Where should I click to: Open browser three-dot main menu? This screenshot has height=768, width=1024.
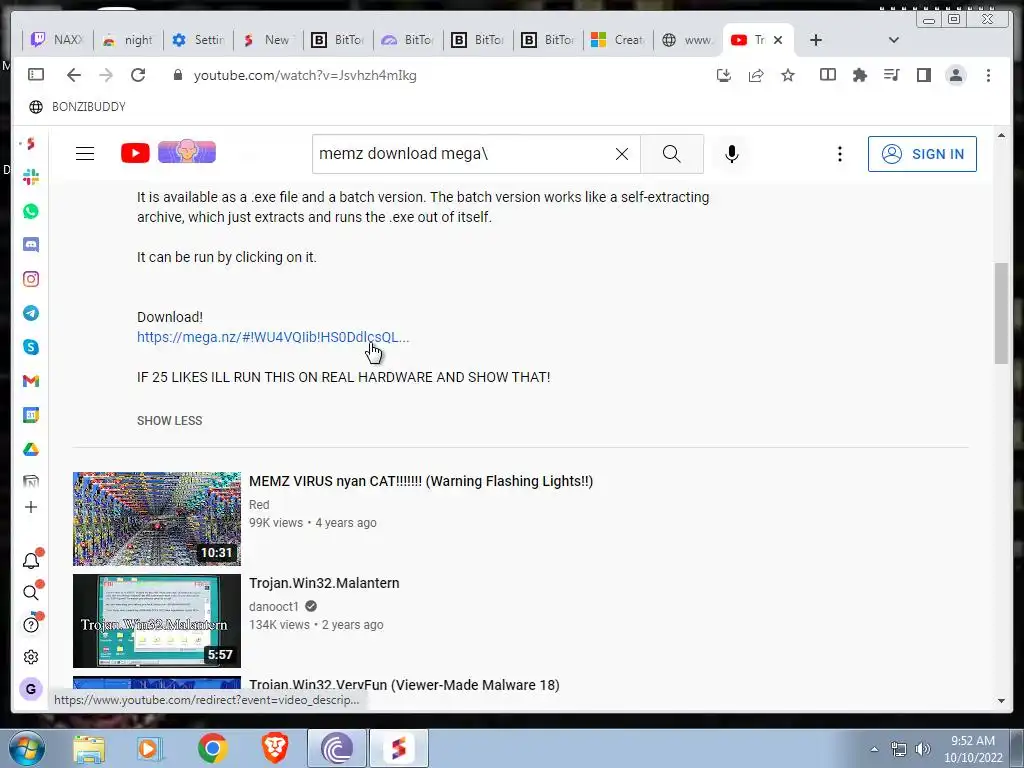point(988,75)
